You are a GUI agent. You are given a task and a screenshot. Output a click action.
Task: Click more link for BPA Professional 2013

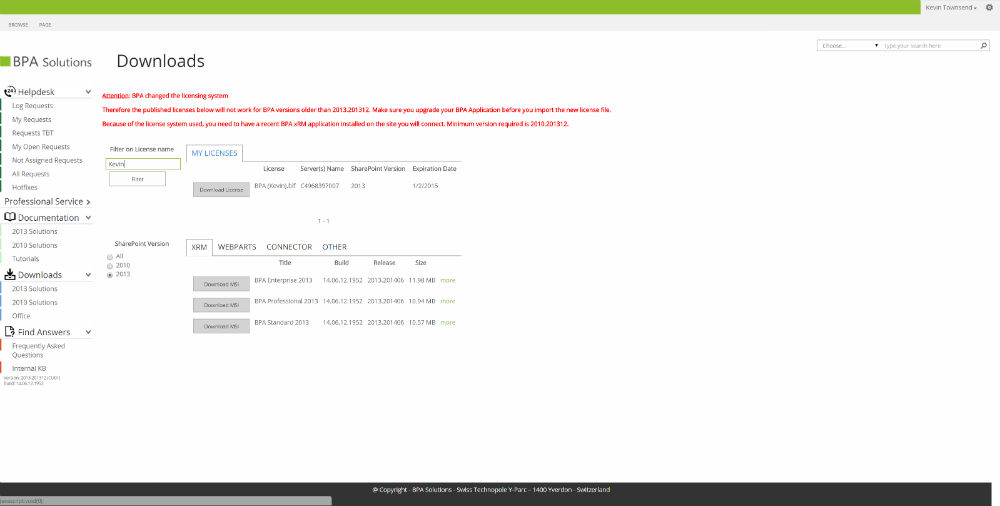tap(448, 301)
